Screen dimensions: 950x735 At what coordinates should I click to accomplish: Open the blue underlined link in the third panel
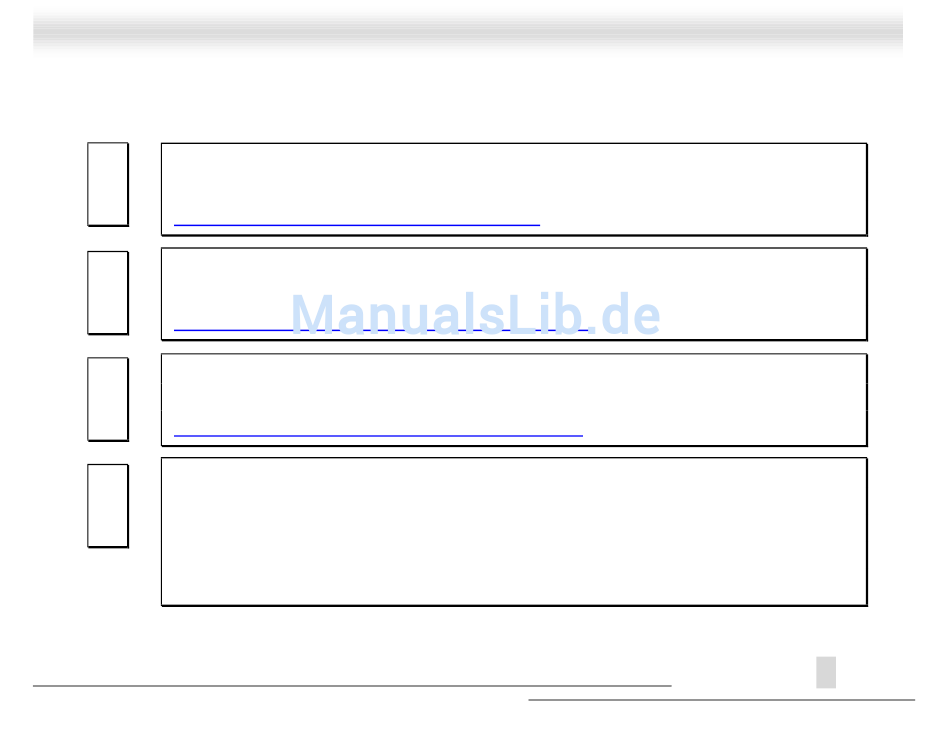click(x=377, y=435)
